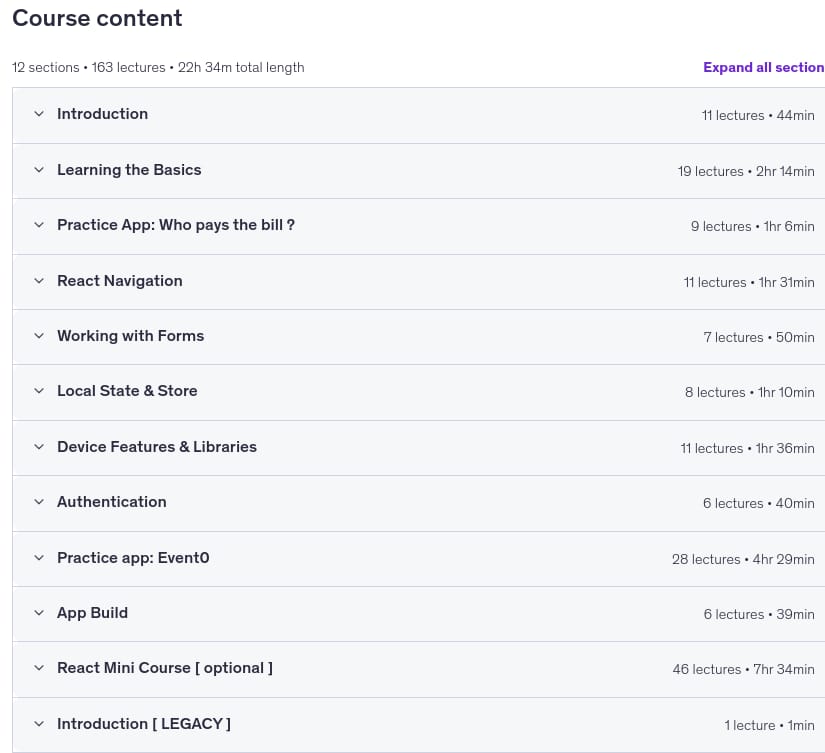Click the Expand all sections link
The width and height of the screenshot is (825, 753).
tap(764, 67)
